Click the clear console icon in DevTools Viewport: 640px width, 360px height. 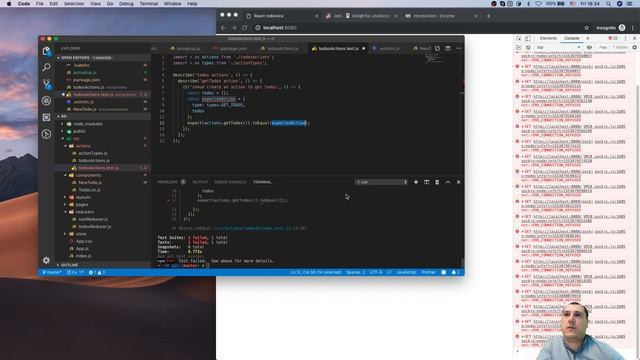pyautogui.click(x=527, y=47)
